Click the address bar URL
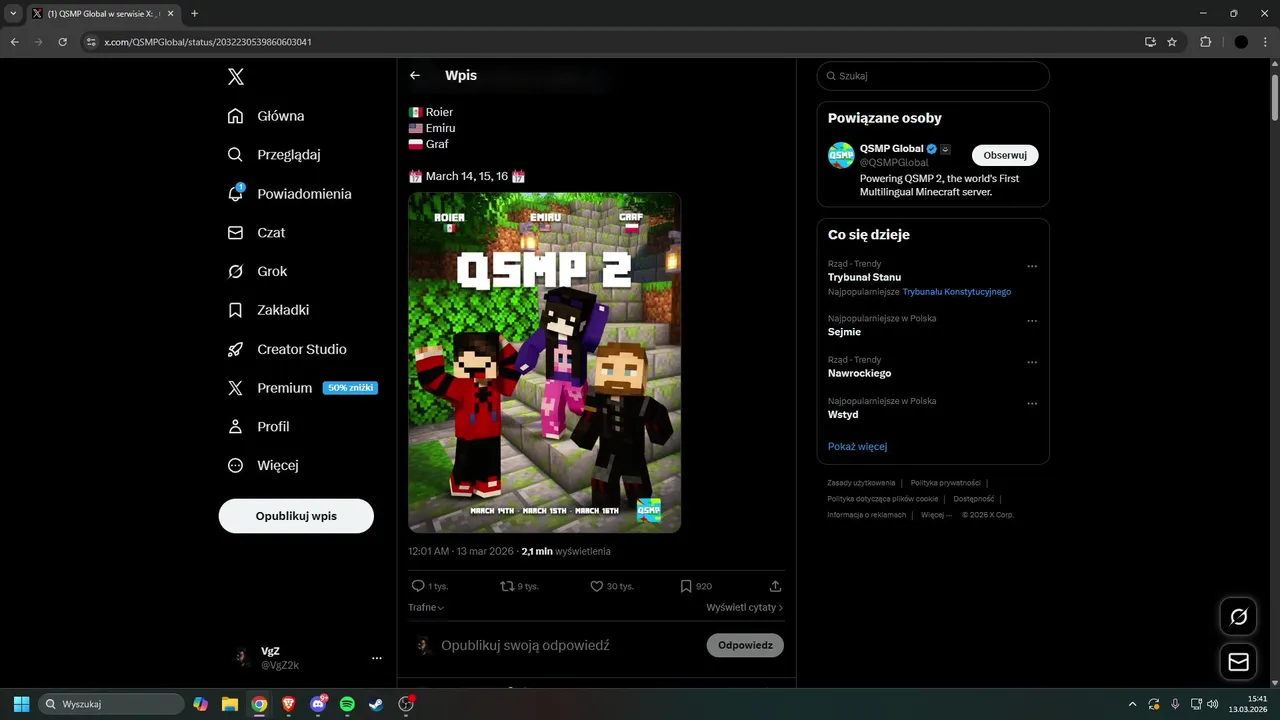Screen dimensions: 1280x720 click(208, 42)
